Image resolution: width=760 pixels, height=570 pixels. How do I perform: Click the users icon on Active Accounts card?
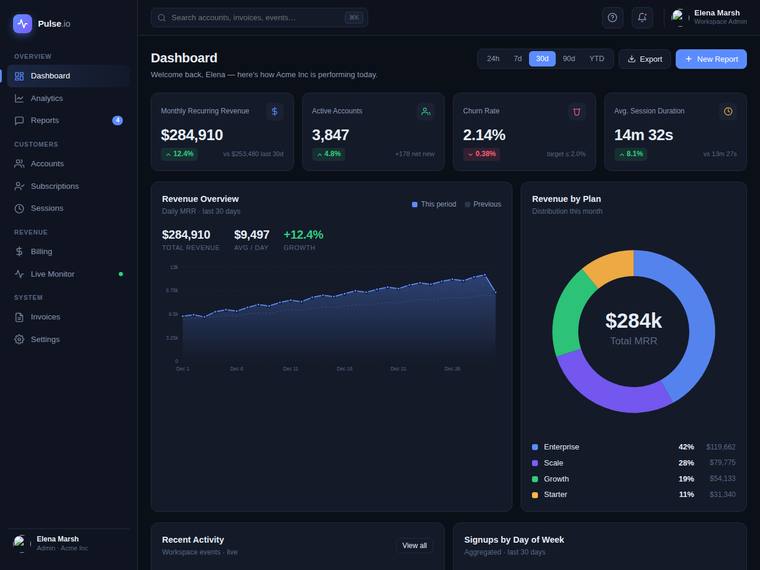[x=426, y=111]
